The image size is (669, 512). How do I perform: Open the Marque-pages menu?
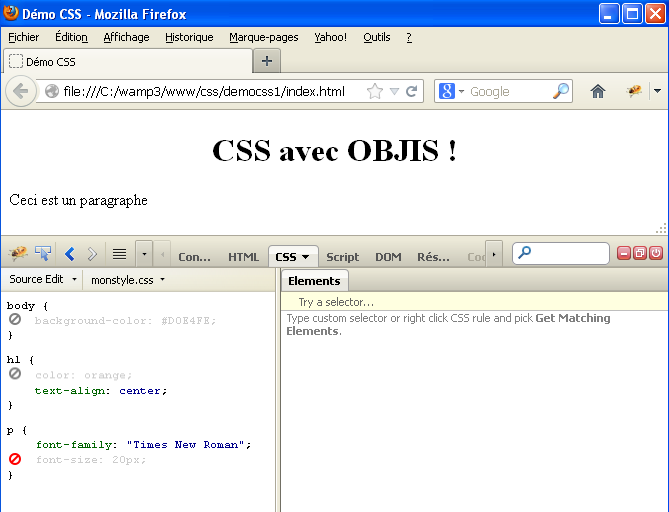263,37
